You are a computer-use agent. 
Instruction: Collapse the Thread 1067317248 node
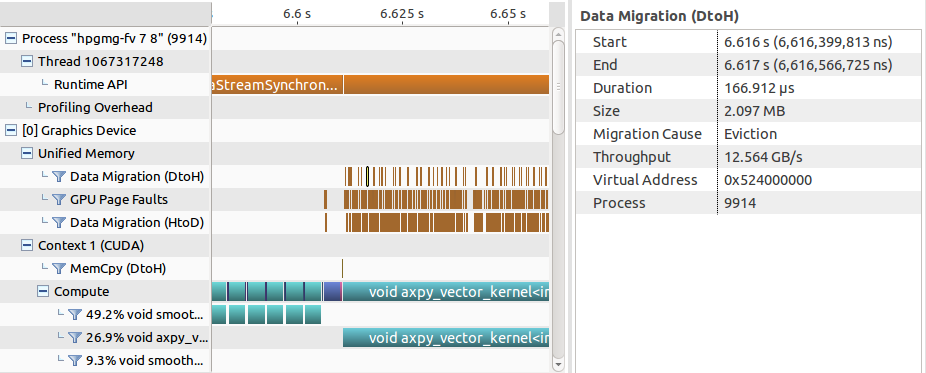[27, 61]
